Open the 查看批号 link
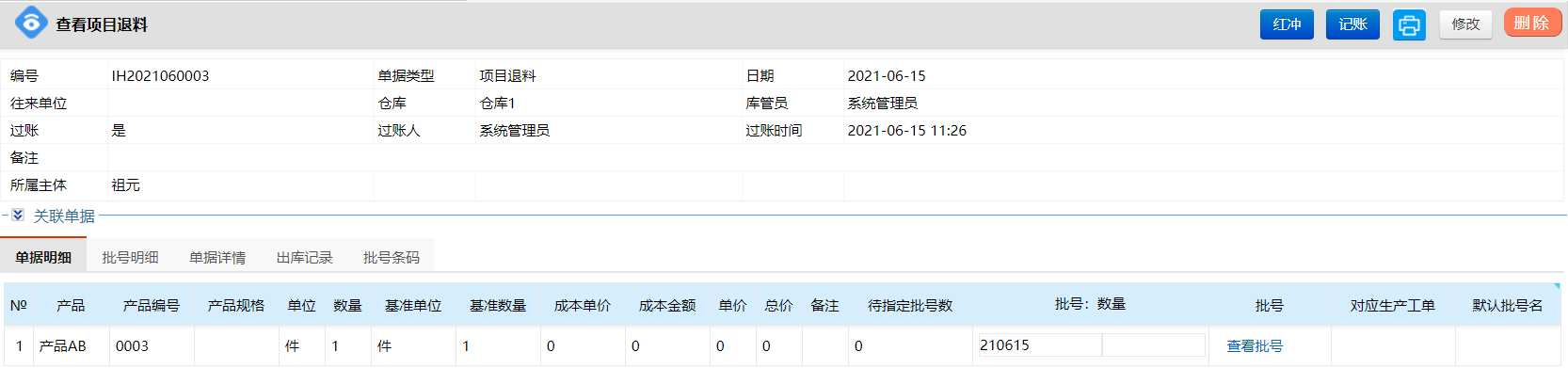 1255,346
